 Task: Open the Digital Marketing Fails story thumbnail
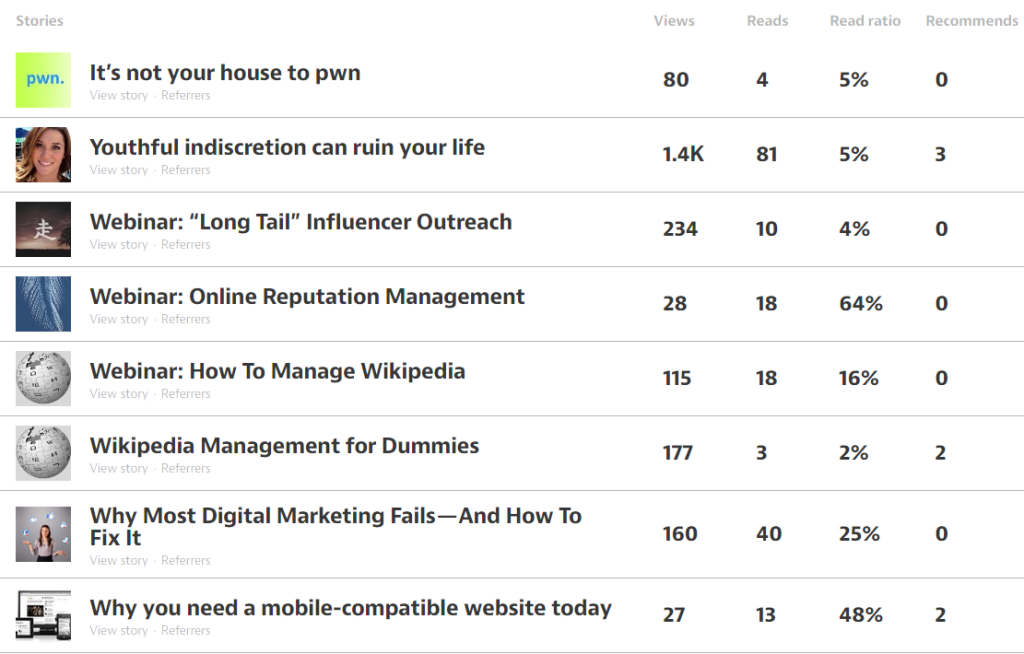click(x=43, y=534)
